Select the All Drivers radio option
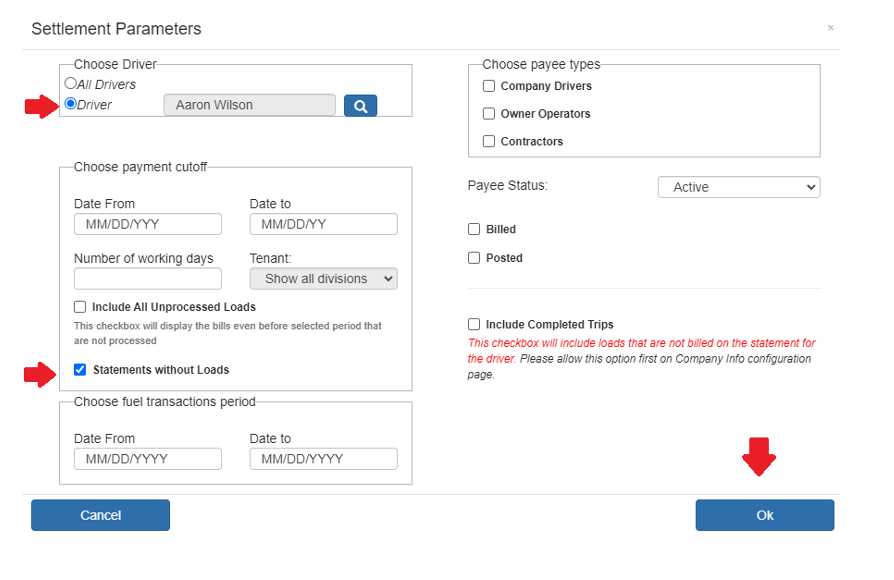The width and height of the screenshot is (894, 580). point(70,83)
